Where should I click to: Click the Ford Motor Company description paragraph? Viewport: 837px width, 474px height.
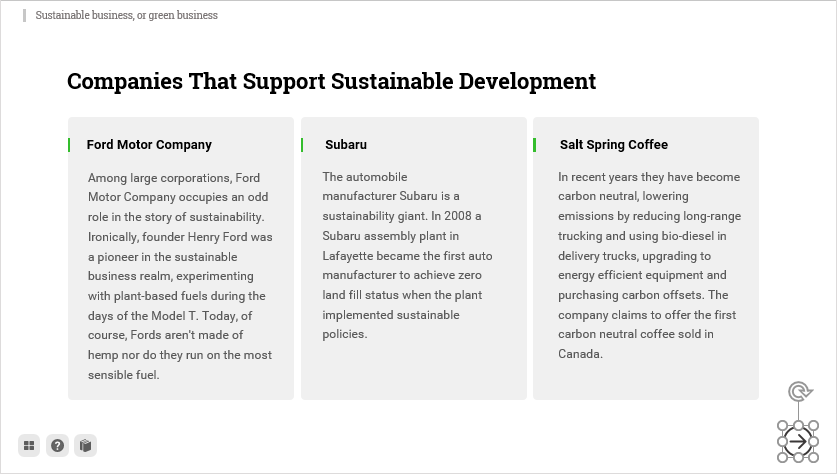tap(180, 276)
